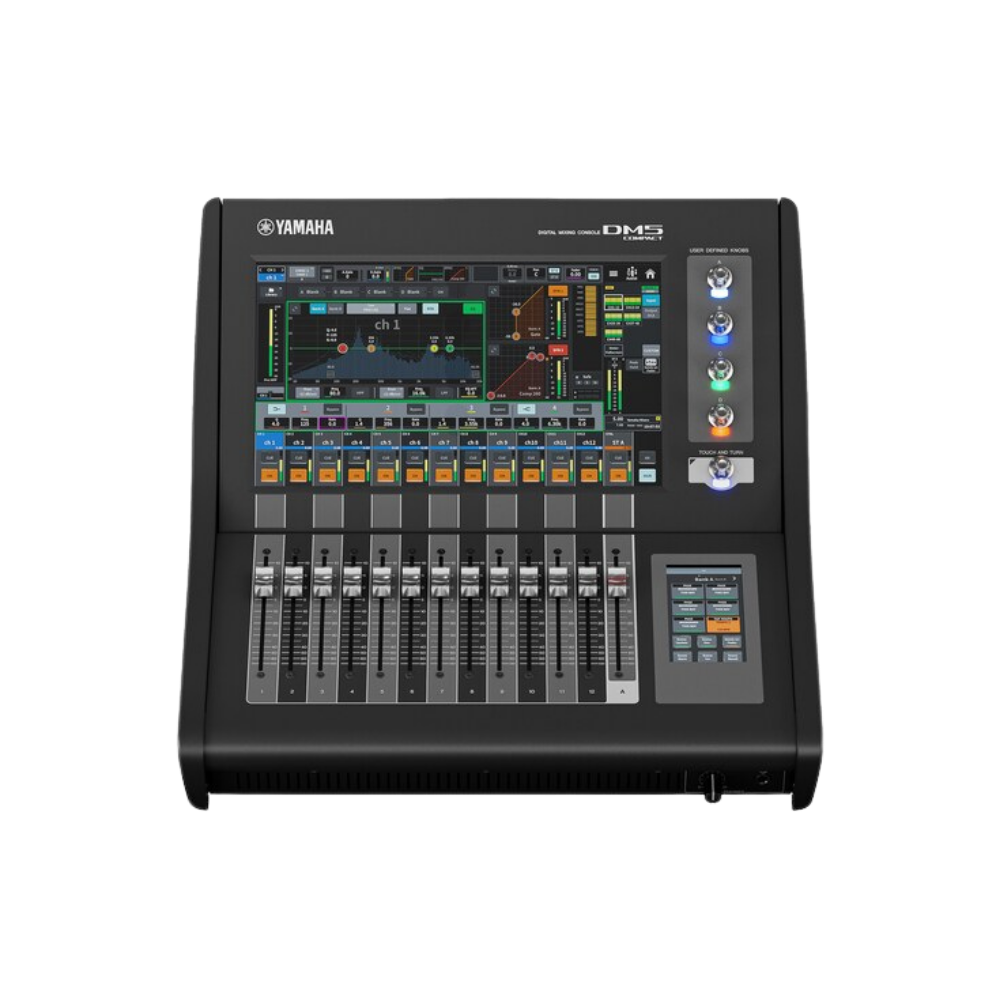Toggle Bypass for EQ band 1

pyautogui.click(x=332, y=409)
